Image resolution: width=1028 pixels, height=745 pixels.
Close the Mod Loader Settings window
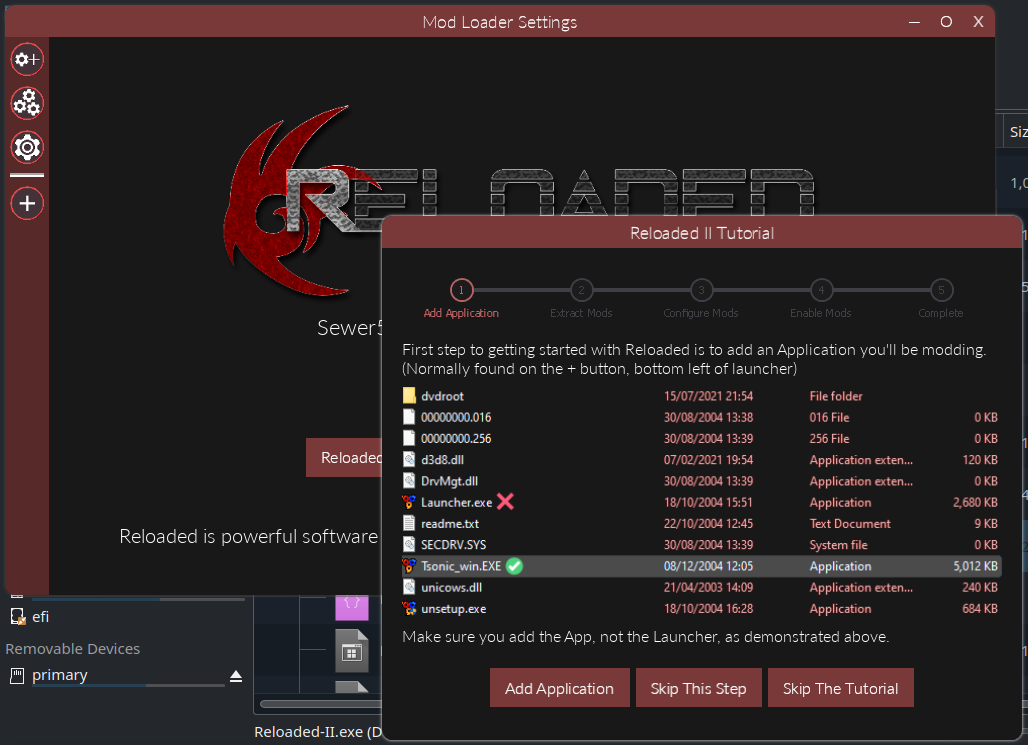[x=978, y=22]
